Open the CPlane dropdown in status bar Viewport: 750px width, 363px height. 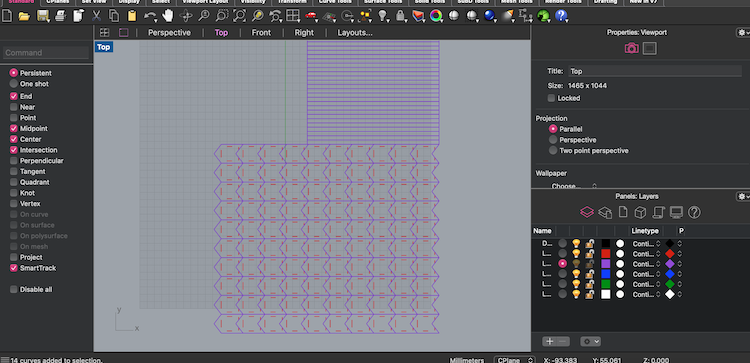[x=515, y=360]
